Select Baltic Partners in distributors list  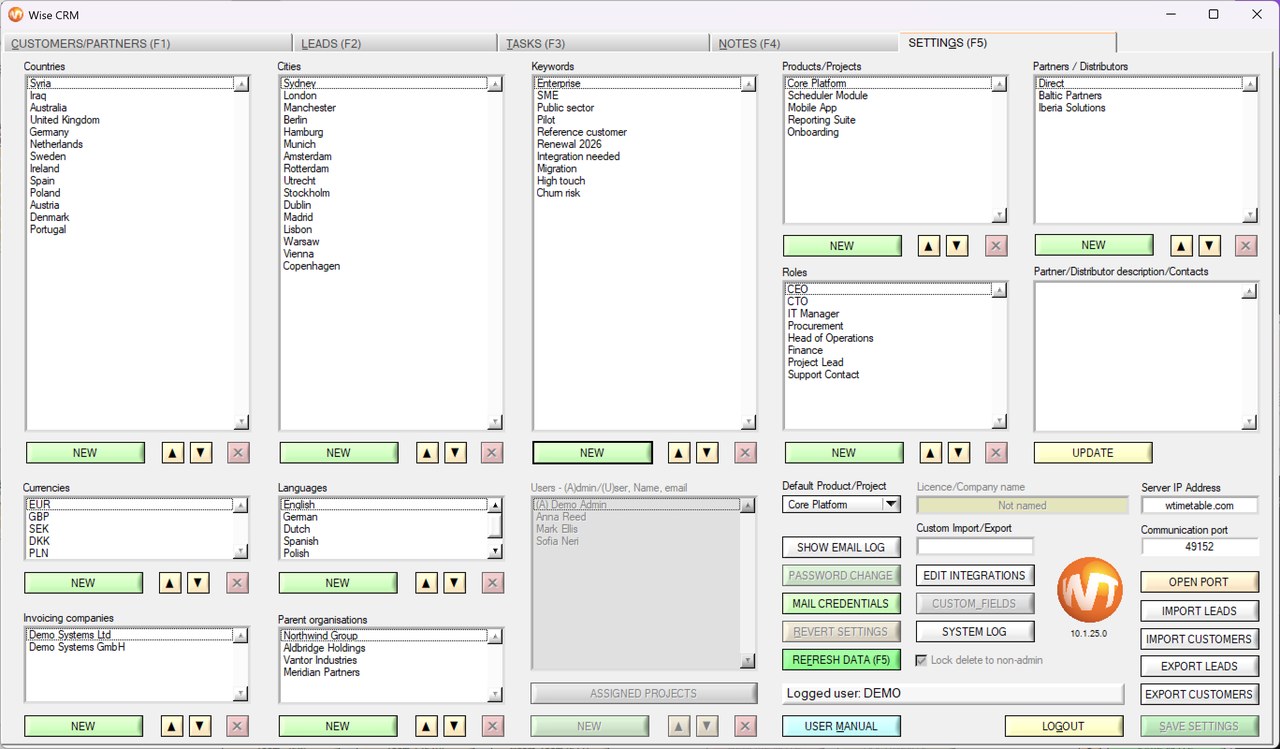coord(1070,96)
